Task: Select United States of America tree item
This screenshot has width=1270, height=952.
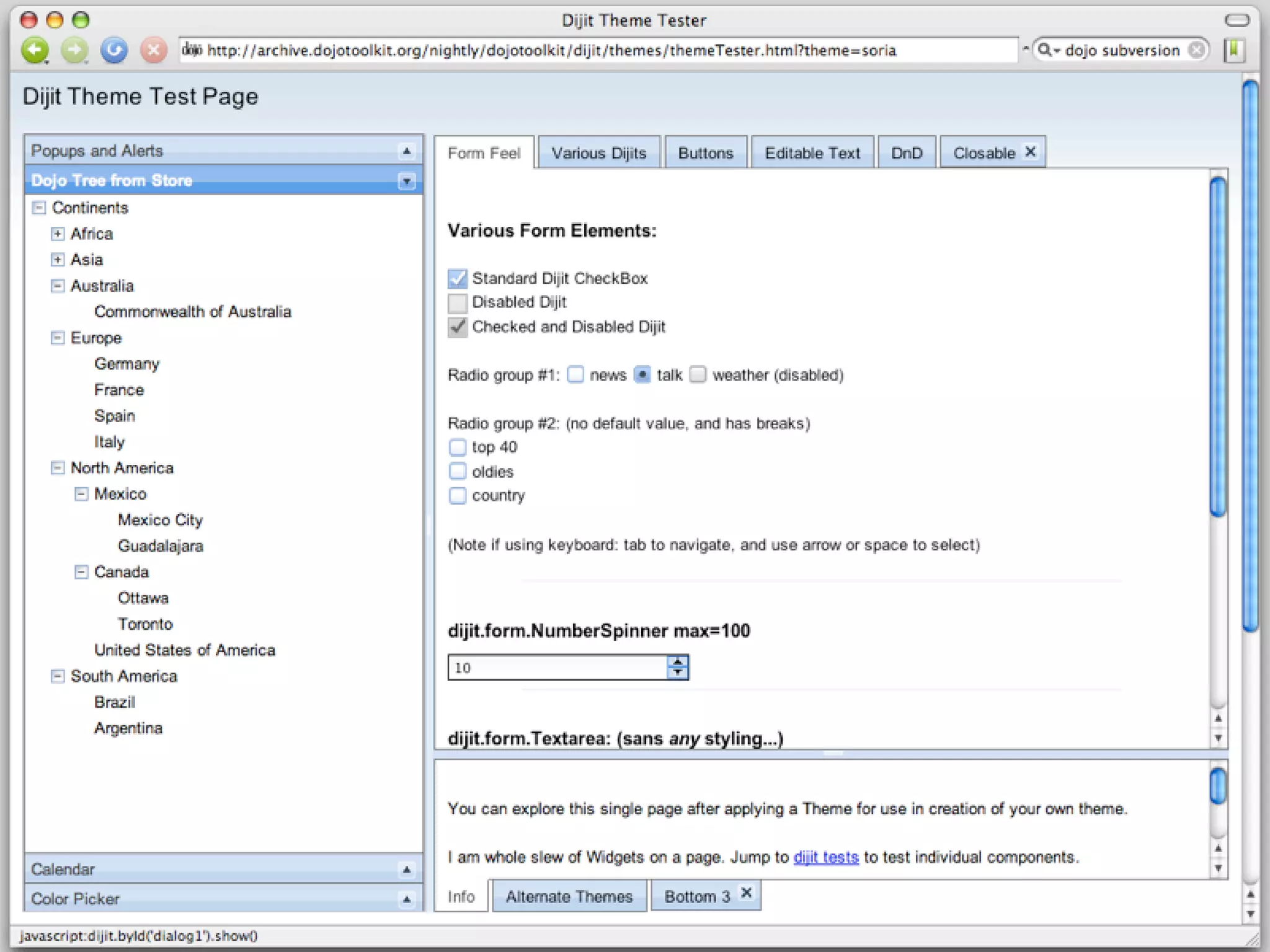Action: point(185,650)
